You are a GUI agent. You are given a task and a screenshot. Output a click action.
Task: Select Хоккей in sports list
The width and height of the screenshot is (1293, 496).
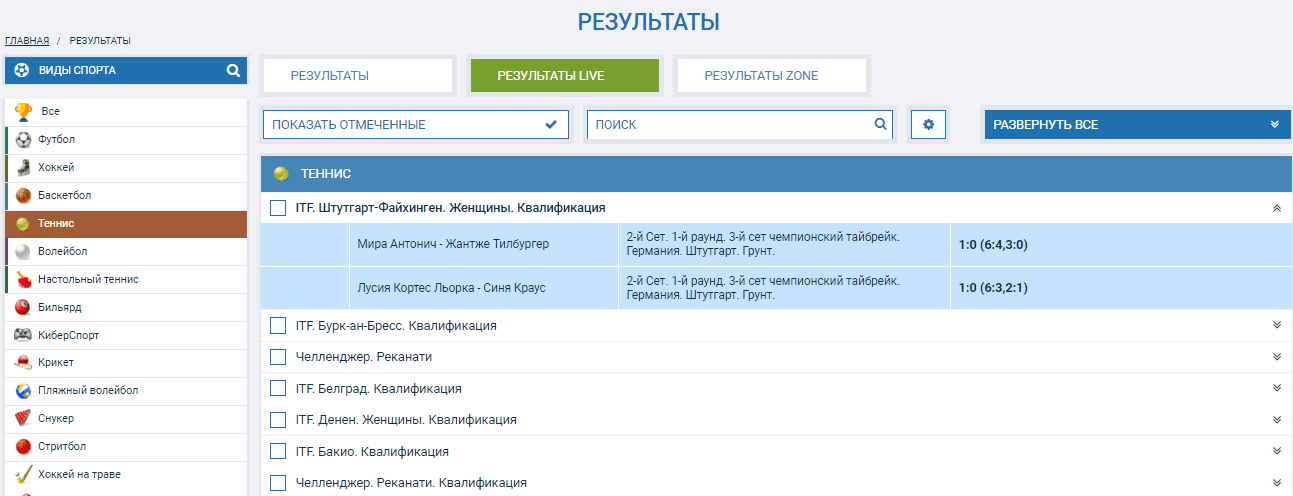pos(126,168)
